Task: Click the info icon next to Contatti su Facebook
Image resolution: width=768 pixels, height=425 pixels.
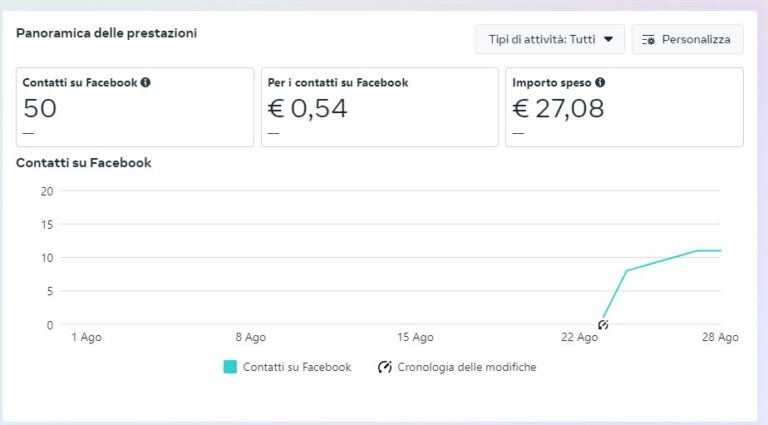Action: [x=145, y=82]
